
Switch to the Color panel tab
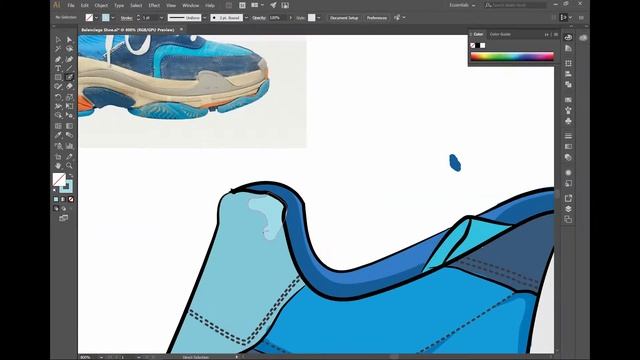click(478, 34)
